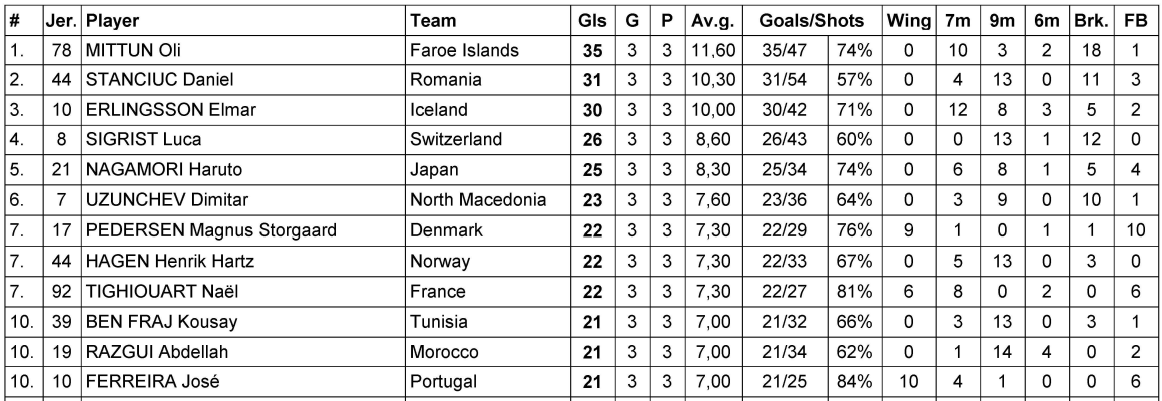This screenshot has height=401, width=1162.
Task: Click the Player column header
Action: click(x=112, y=21)
